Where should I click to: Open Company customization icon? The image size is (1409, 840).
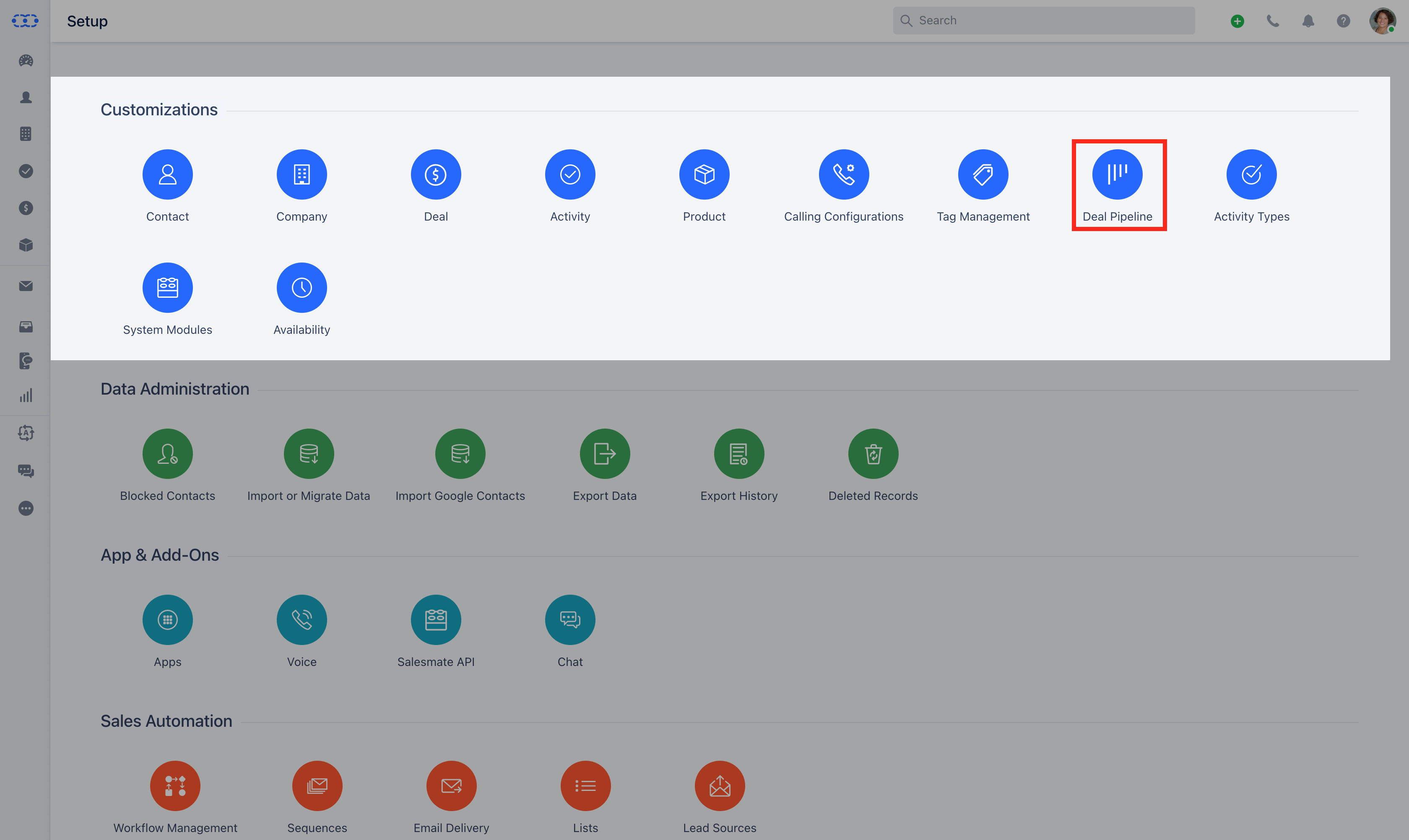302,174
